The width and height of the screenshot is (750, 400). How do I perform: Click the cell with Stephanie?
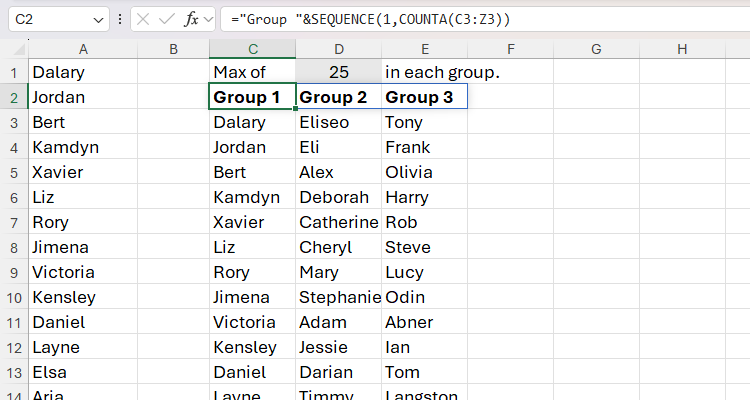[x=338, y=297]
